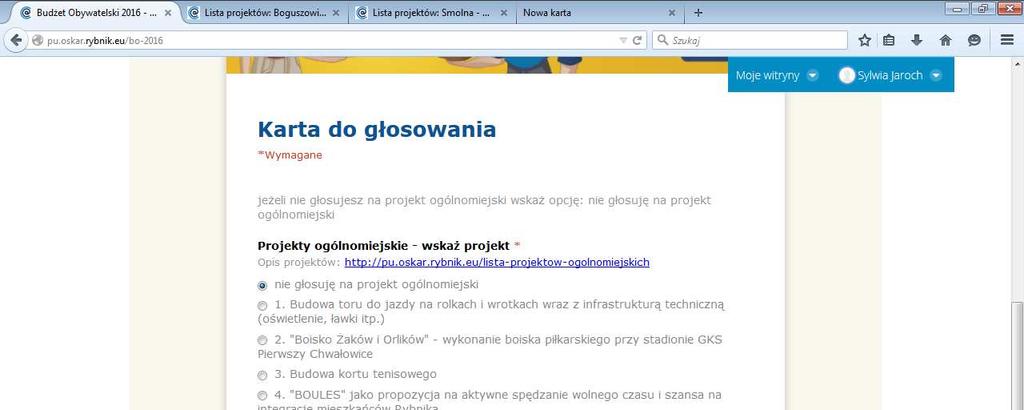Select 'nie głosuję na projekt ogólnomiejski' option
This screenshot has width=1024, height=410.
263,285
